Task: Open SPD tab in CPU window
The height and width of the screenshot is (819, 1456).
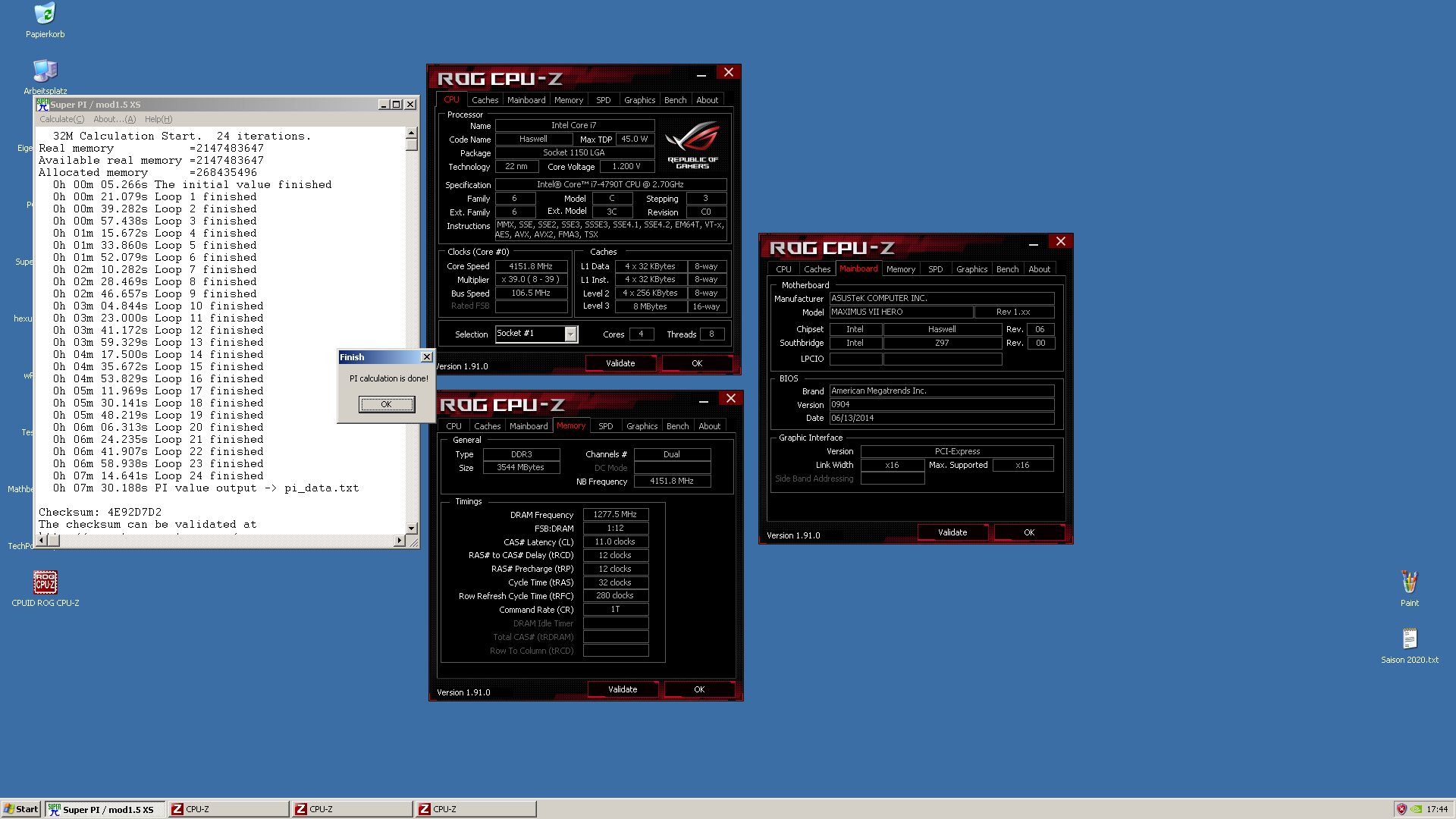Action: pyautogui.click(x=603, y=100)
